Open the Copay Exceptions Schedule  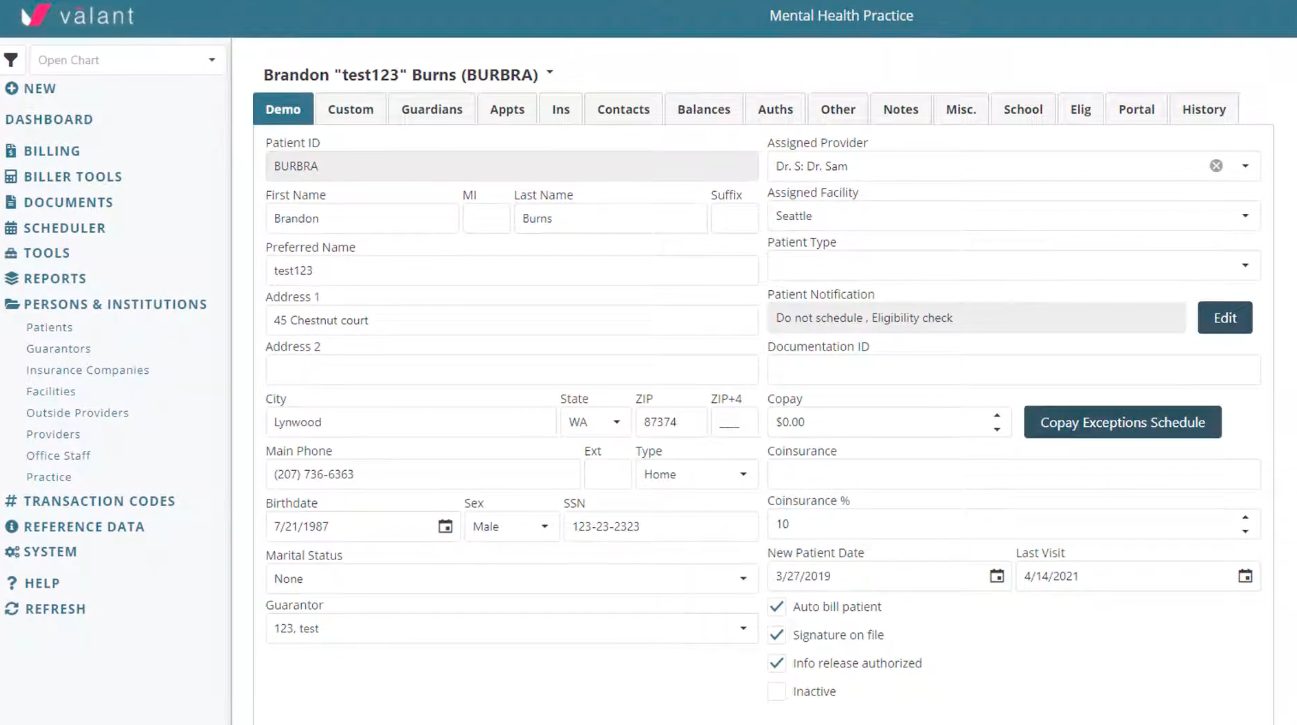pyautogui.click(x=1122, y=422)
